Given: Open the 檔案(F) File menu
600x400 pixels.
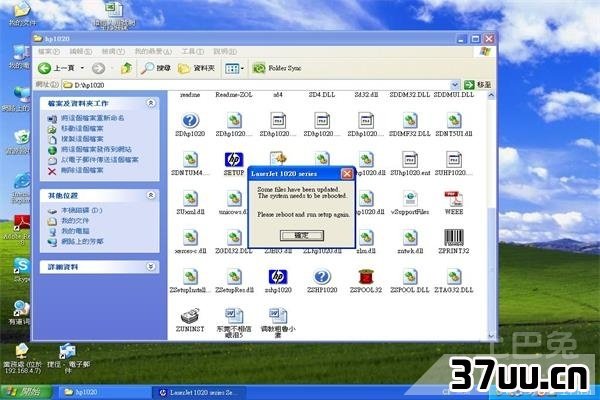Looking at the screenshot, I should click(49, 51).
